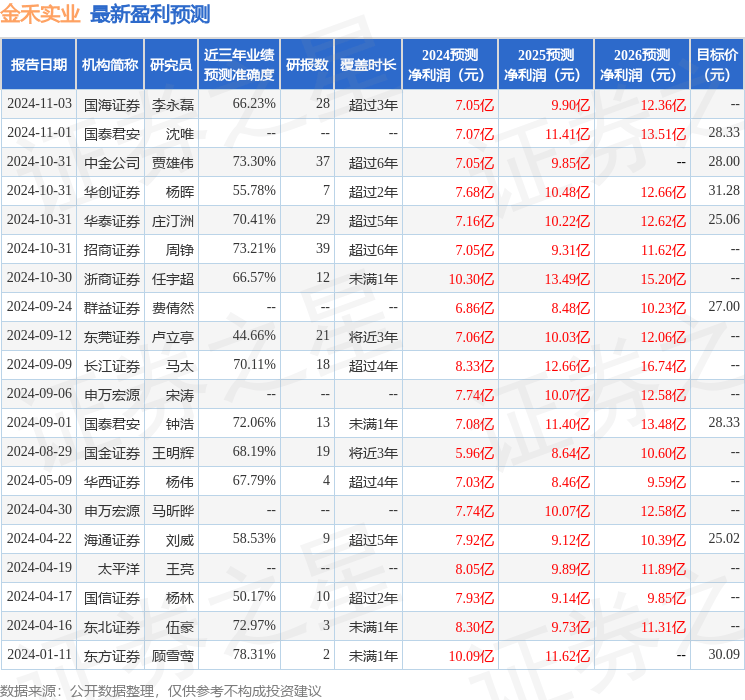The width and height of the screenshot is (745, 700).
Task: Select the 华创证券 institution cell
Action: click(112, 192)
